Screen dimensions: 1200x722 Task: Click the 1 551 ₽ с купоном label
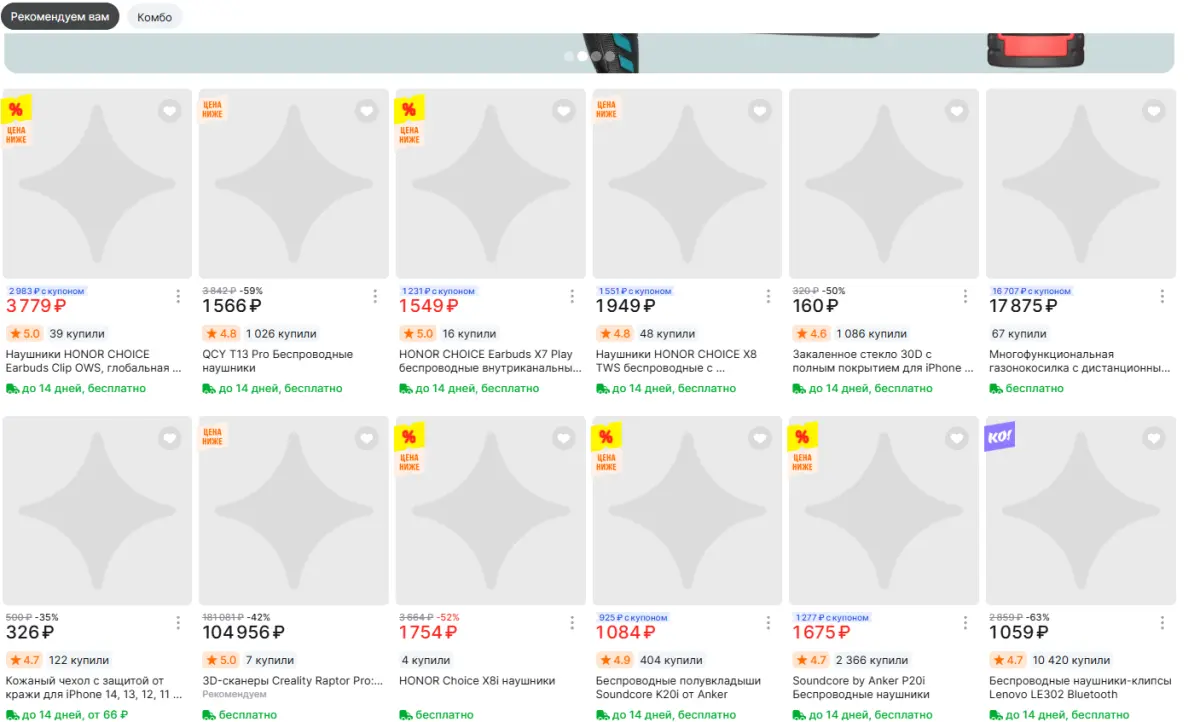tap(634, 291)
